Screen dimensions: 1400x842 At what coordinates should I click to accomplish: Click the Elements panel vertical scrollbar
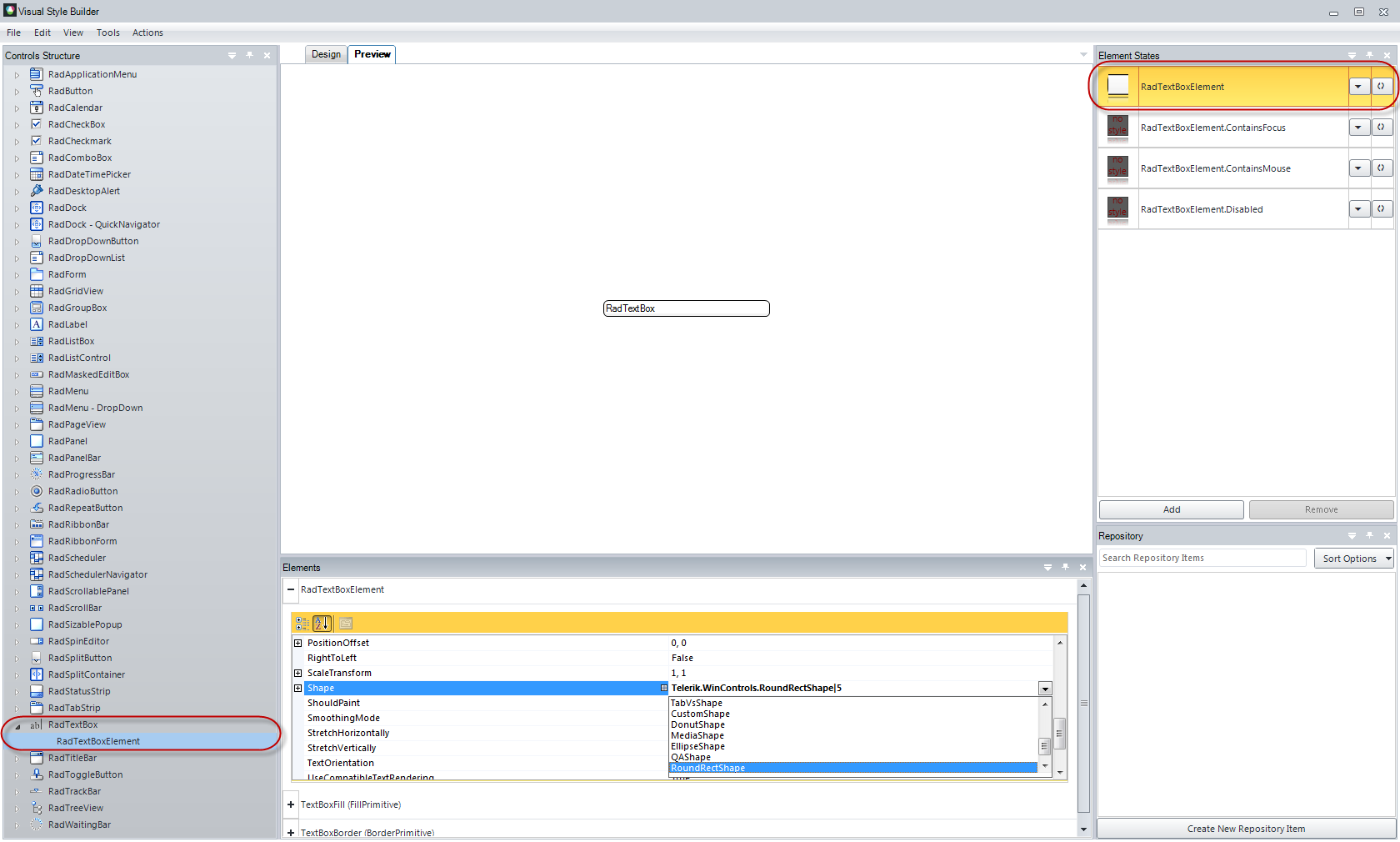pyautogui.click(x=1083, y=707)
